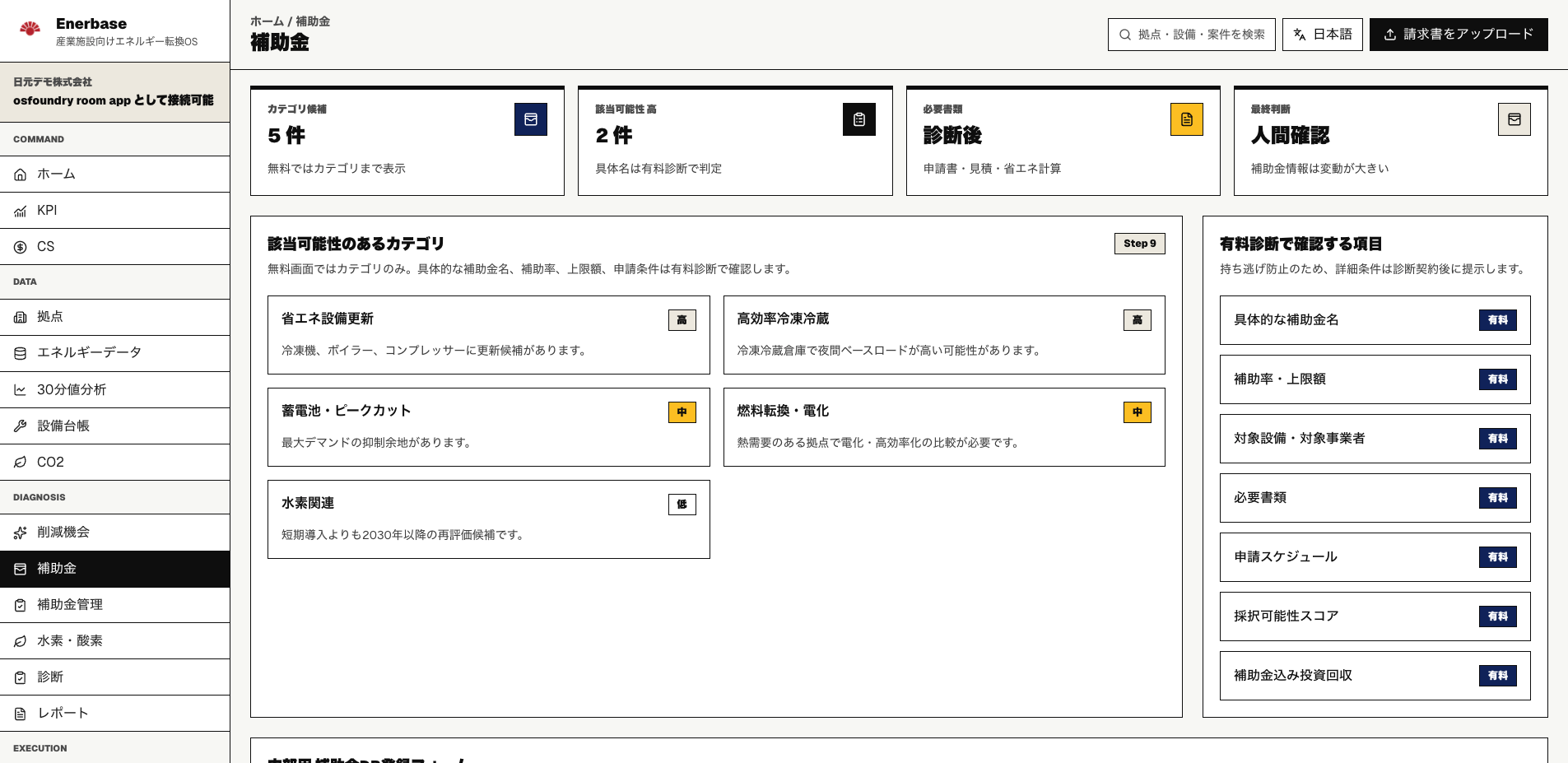Click 請求書をアップロード button
The width and height of the screenshot is (1568, 763).
coord(1459,35)
